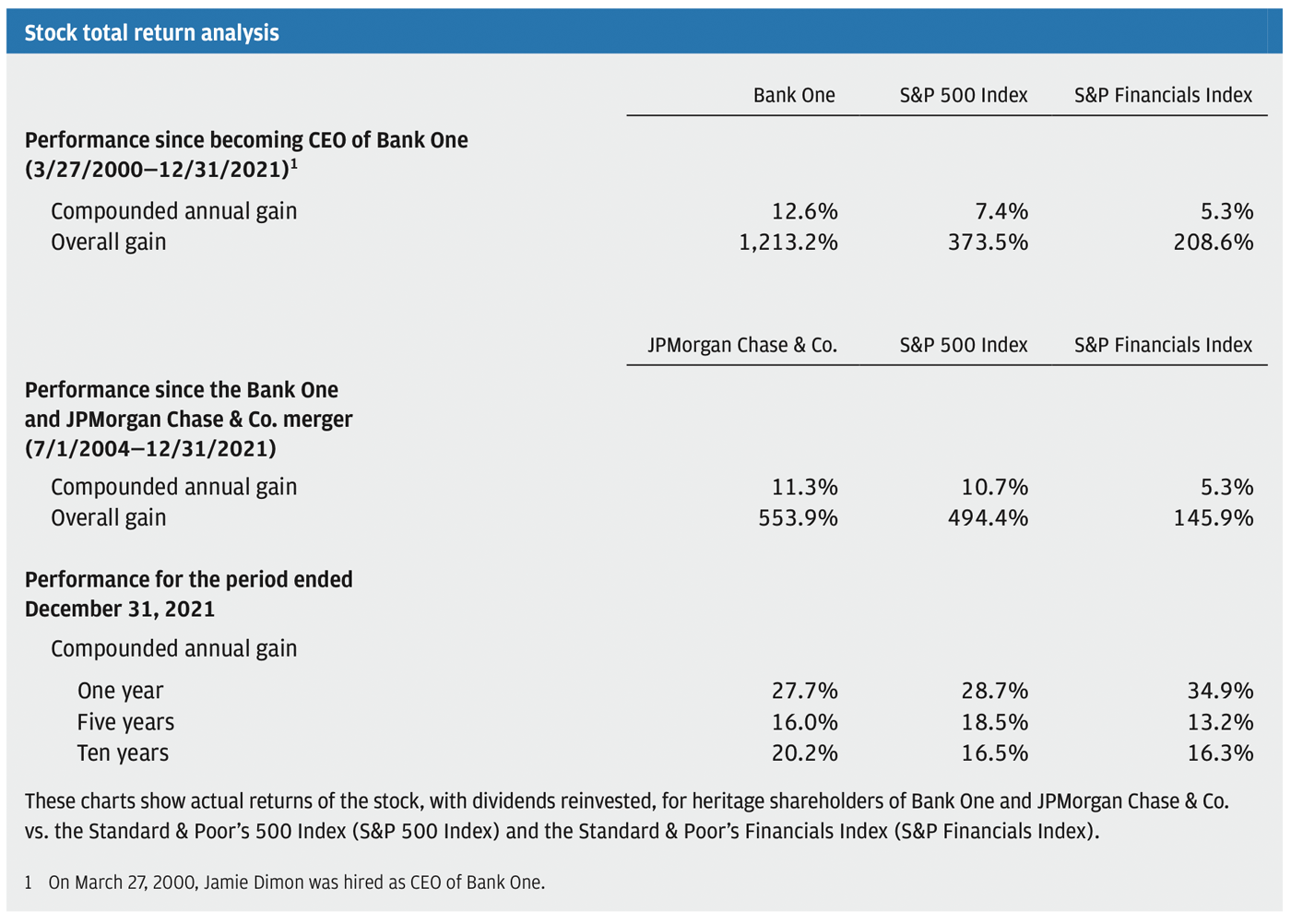Click the 208.6% S&P Financials overall gain

[x=1213, y=243]
